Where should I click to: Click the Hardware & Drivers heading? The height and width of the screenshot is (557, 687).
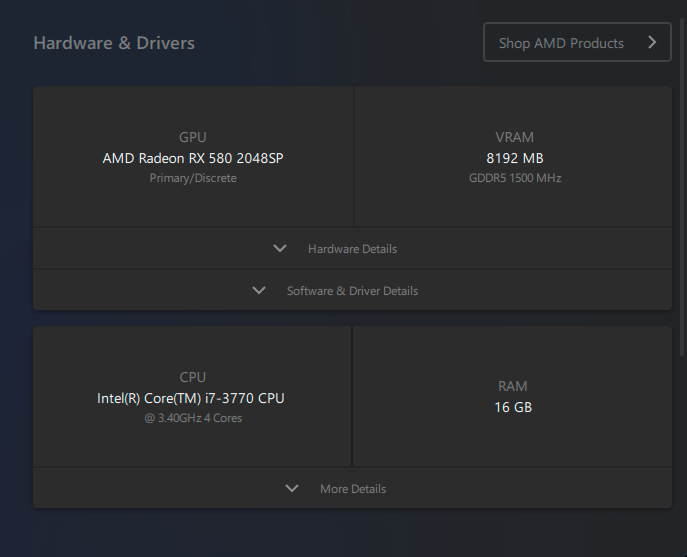114,43
